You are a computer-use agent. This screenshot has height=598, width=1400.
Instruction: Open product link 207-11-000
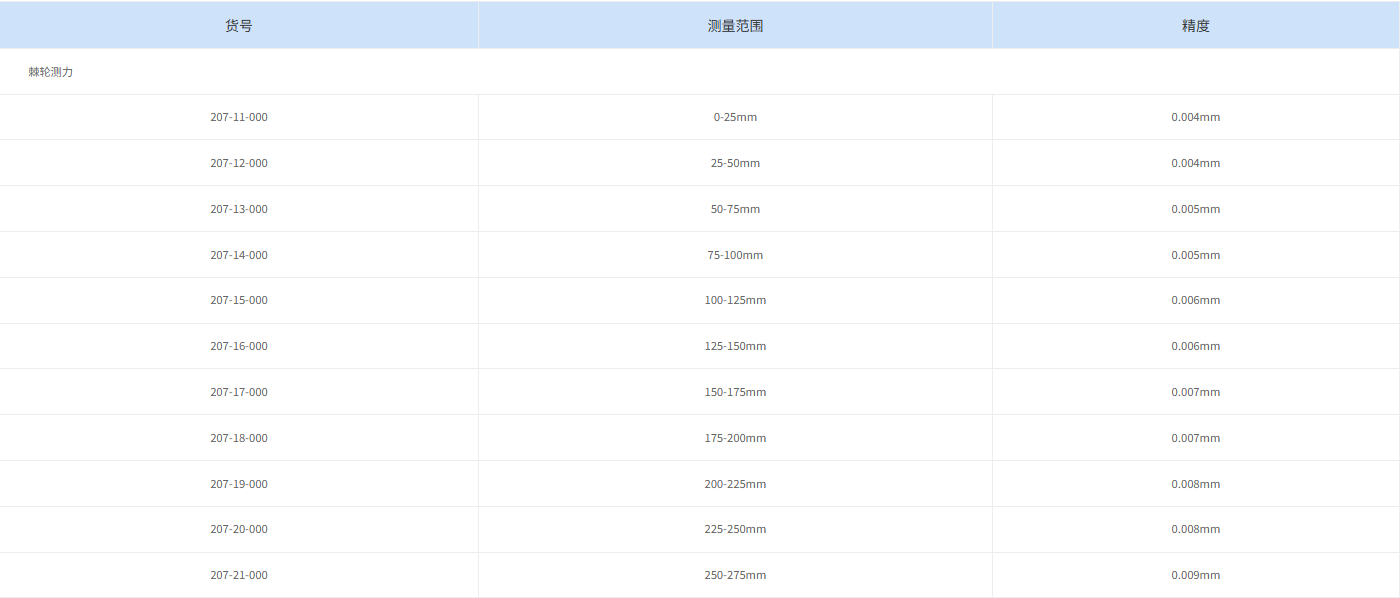coord(238,117)
